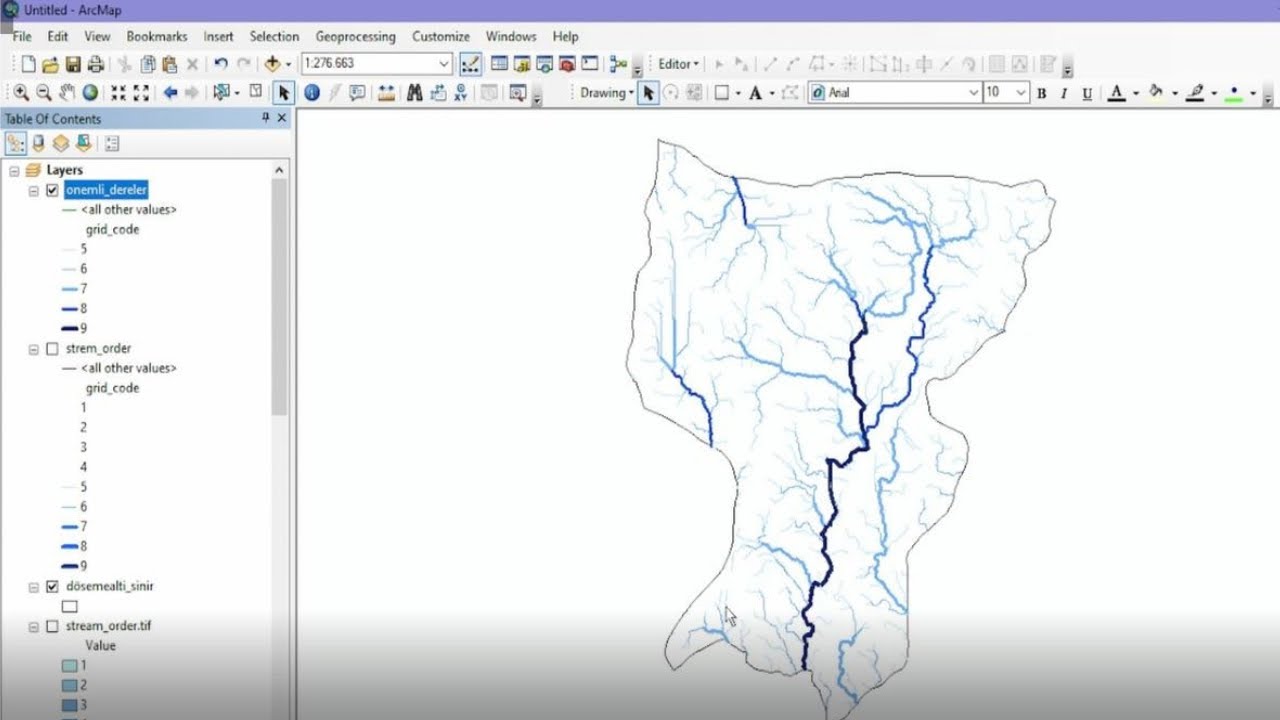Check the stream_order.tif layer box
Viewport: 1280px width, 720px height.
(x=53, y=626)
